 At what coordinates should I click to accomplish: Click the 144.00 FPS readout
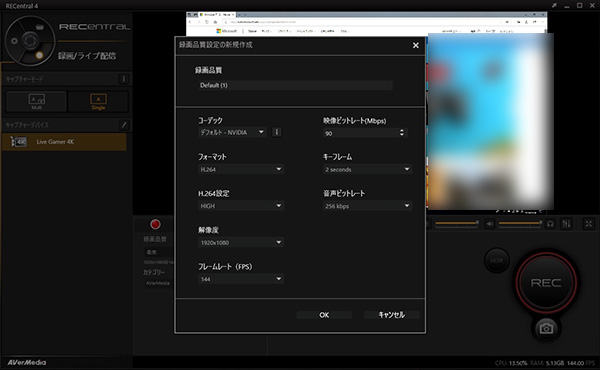click(x=581, y=363)
